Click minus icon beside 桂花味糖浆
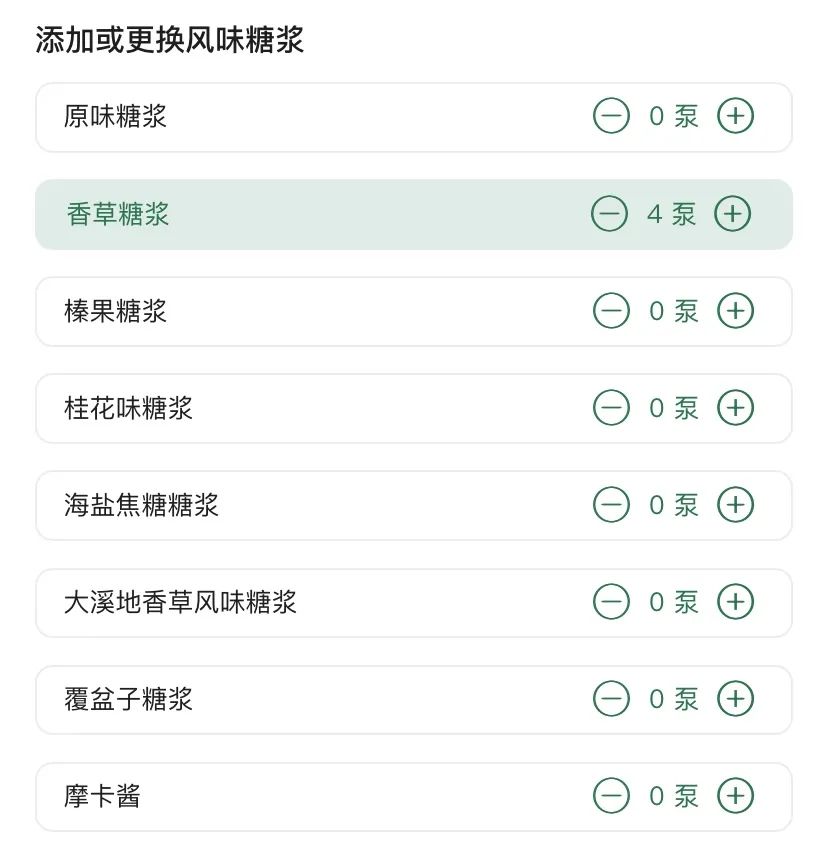 (x=611, y=408)
